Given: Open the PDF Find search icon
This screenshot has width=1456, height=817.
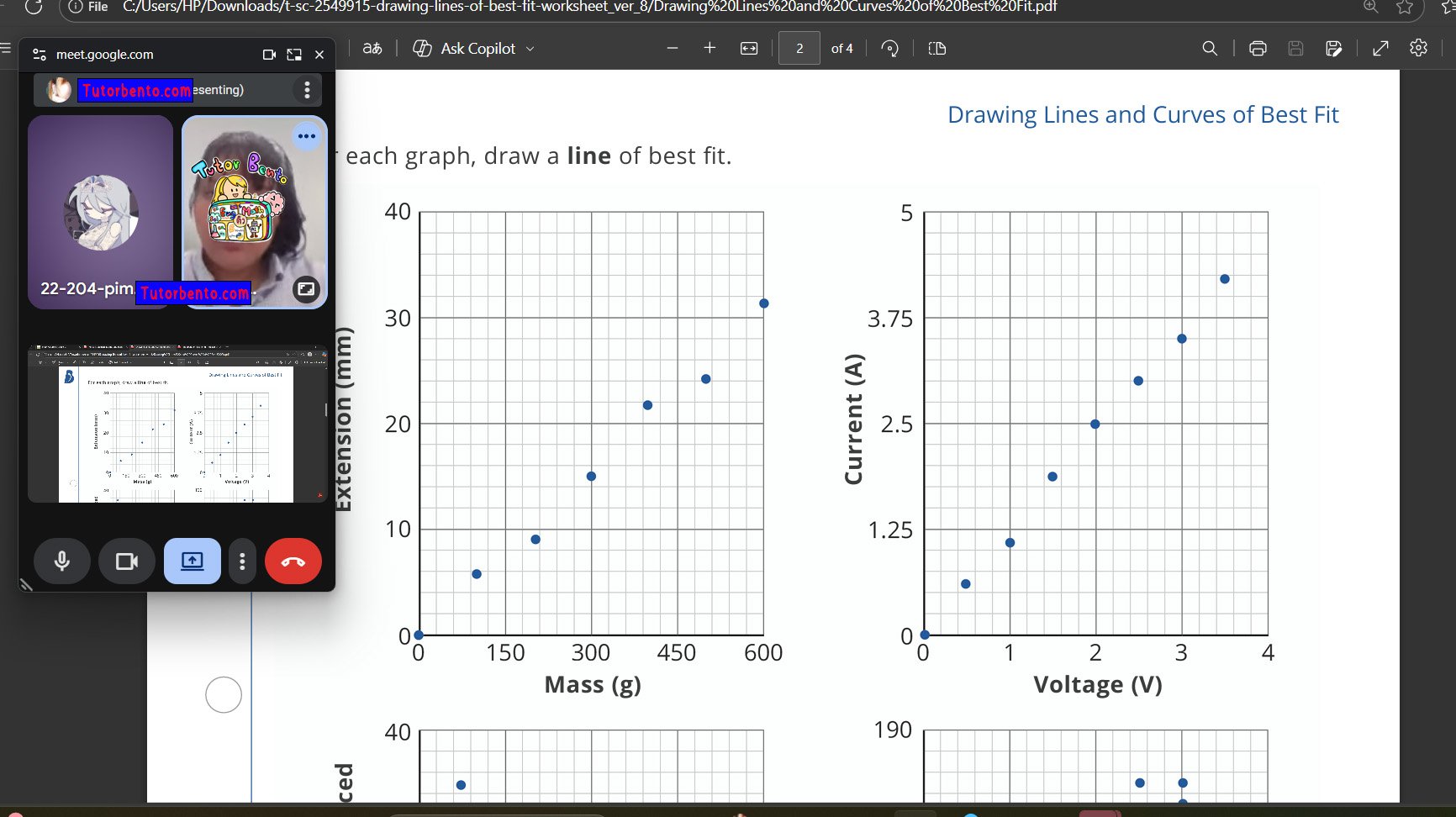Looking at the screenshot, I should 1210,49.
